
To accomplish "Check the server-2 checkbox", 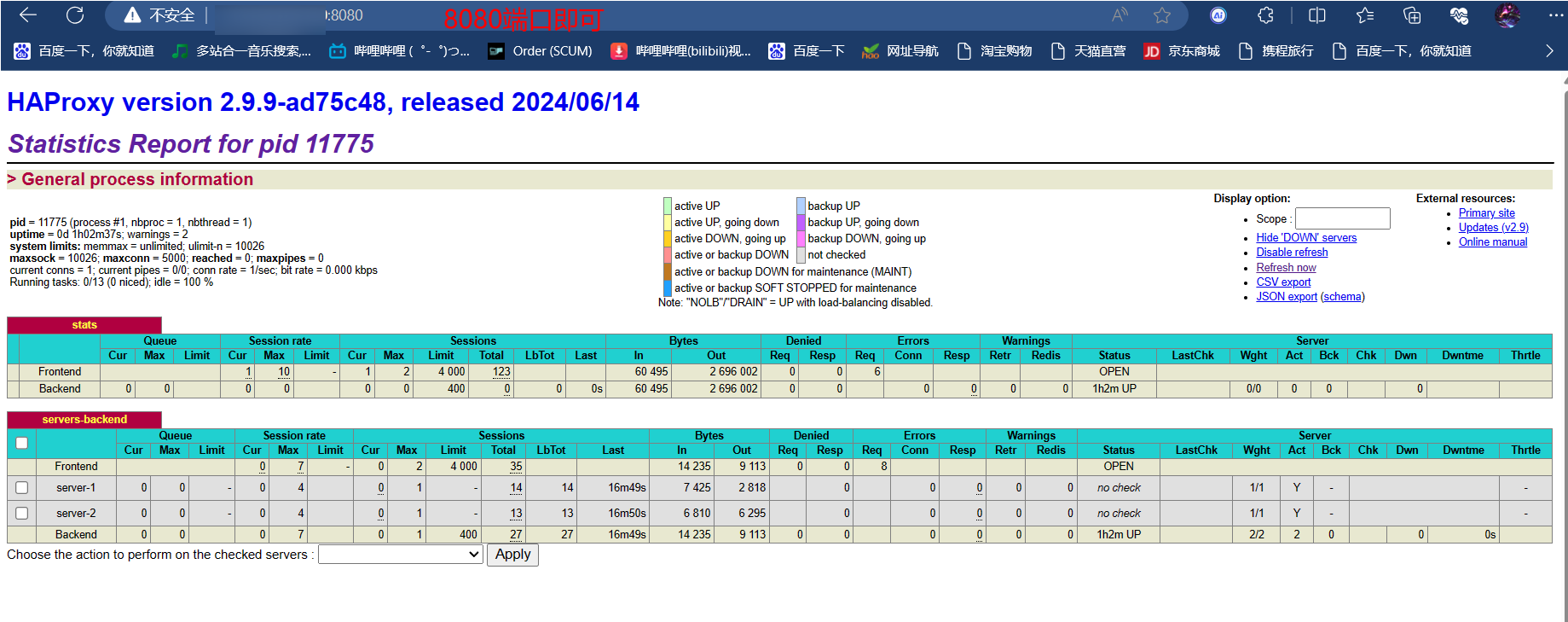I will coord(22,514).
